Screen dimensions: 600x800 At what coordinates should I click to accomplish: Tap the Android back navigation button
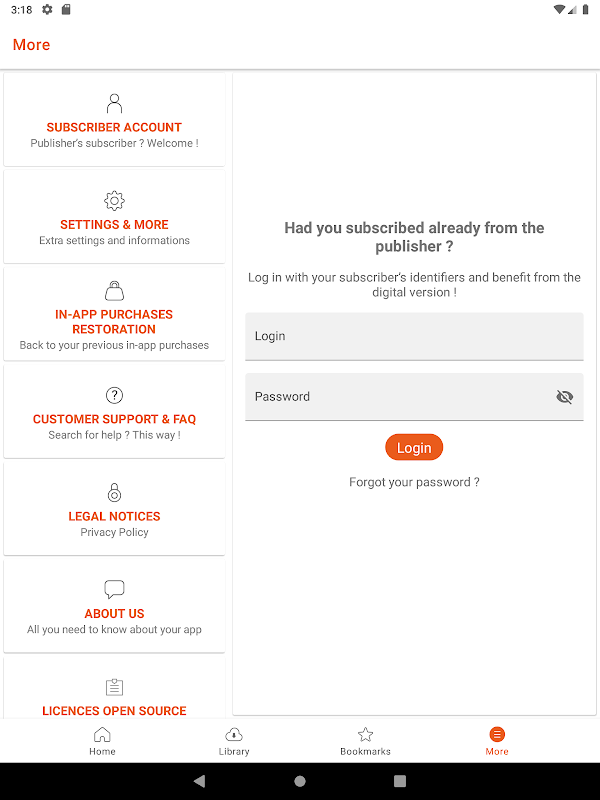point(199,781)
